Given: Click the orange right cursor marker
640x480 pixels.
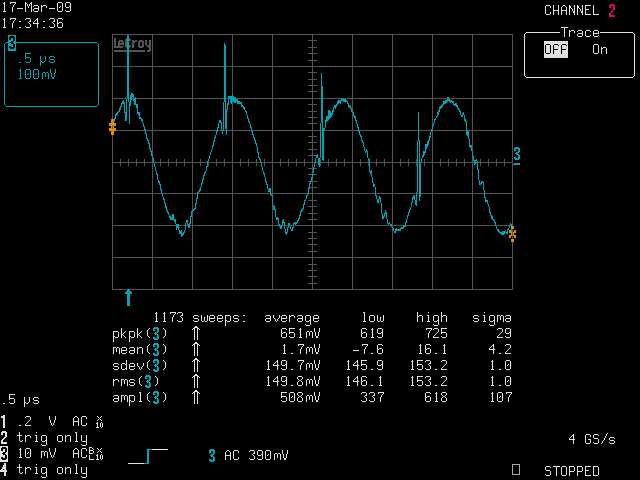Looking at the screenshot, I should coord(512,234).
